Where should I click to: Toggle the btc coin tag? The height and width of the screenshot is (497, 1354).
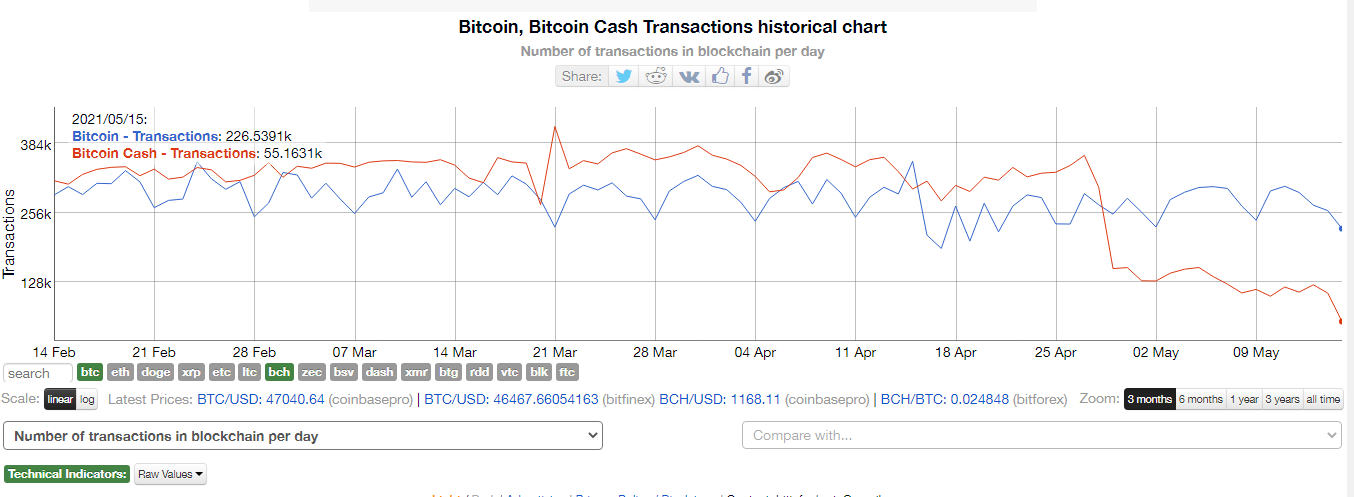91,372
